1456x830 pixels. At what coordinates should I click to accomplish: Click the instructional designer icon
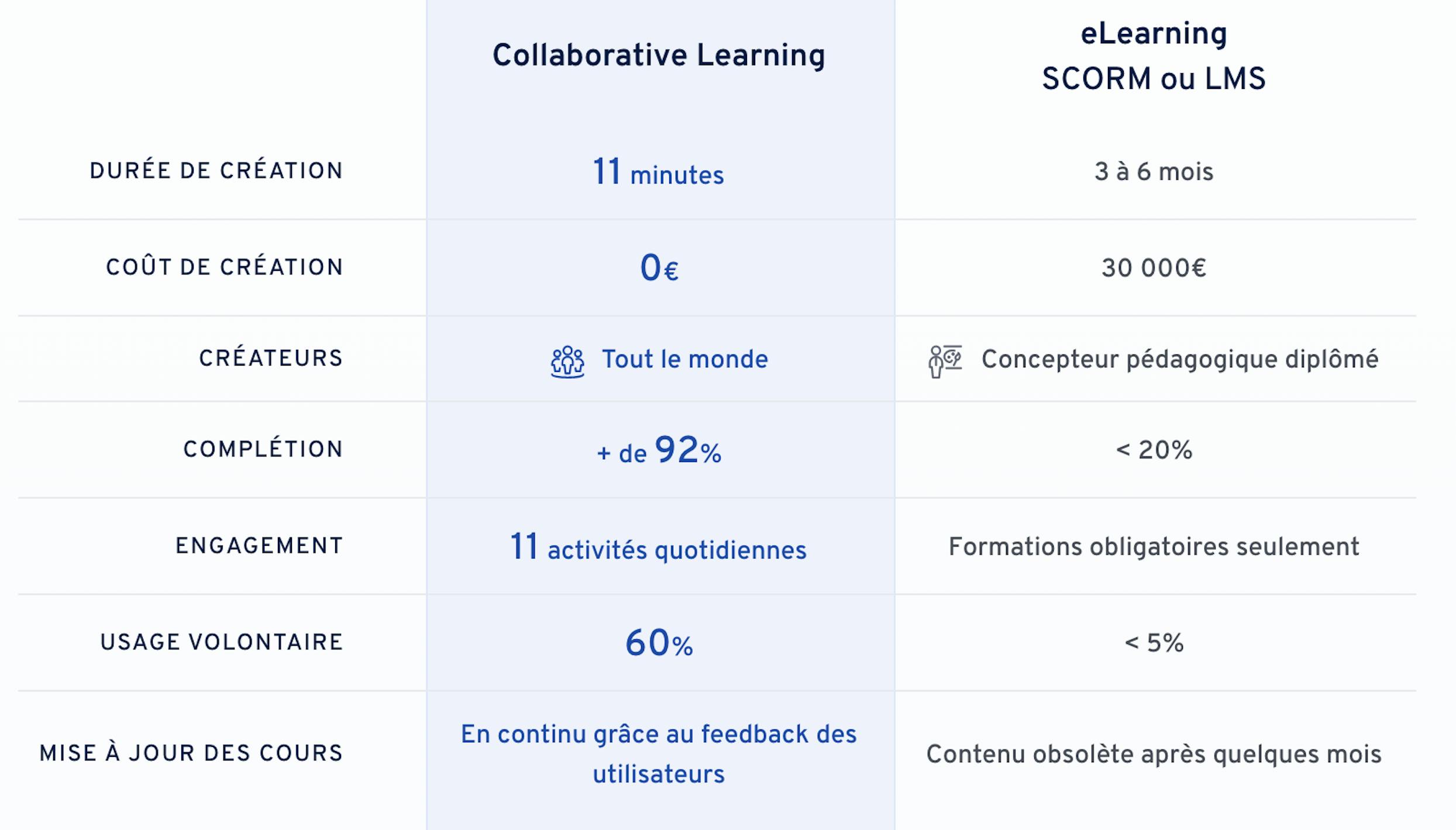945,361
